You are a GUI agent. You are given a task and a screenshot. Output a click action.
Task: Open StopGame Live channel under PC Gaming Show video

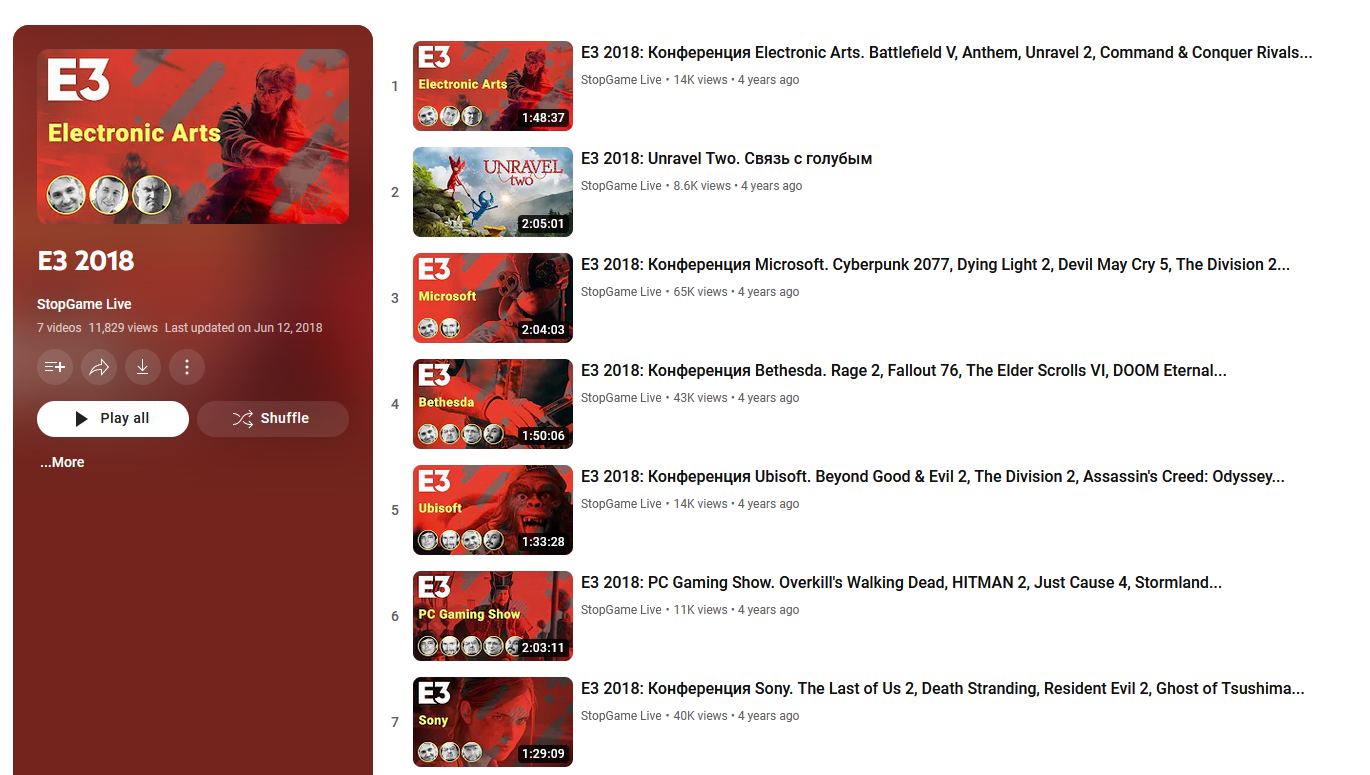[621, 610]
